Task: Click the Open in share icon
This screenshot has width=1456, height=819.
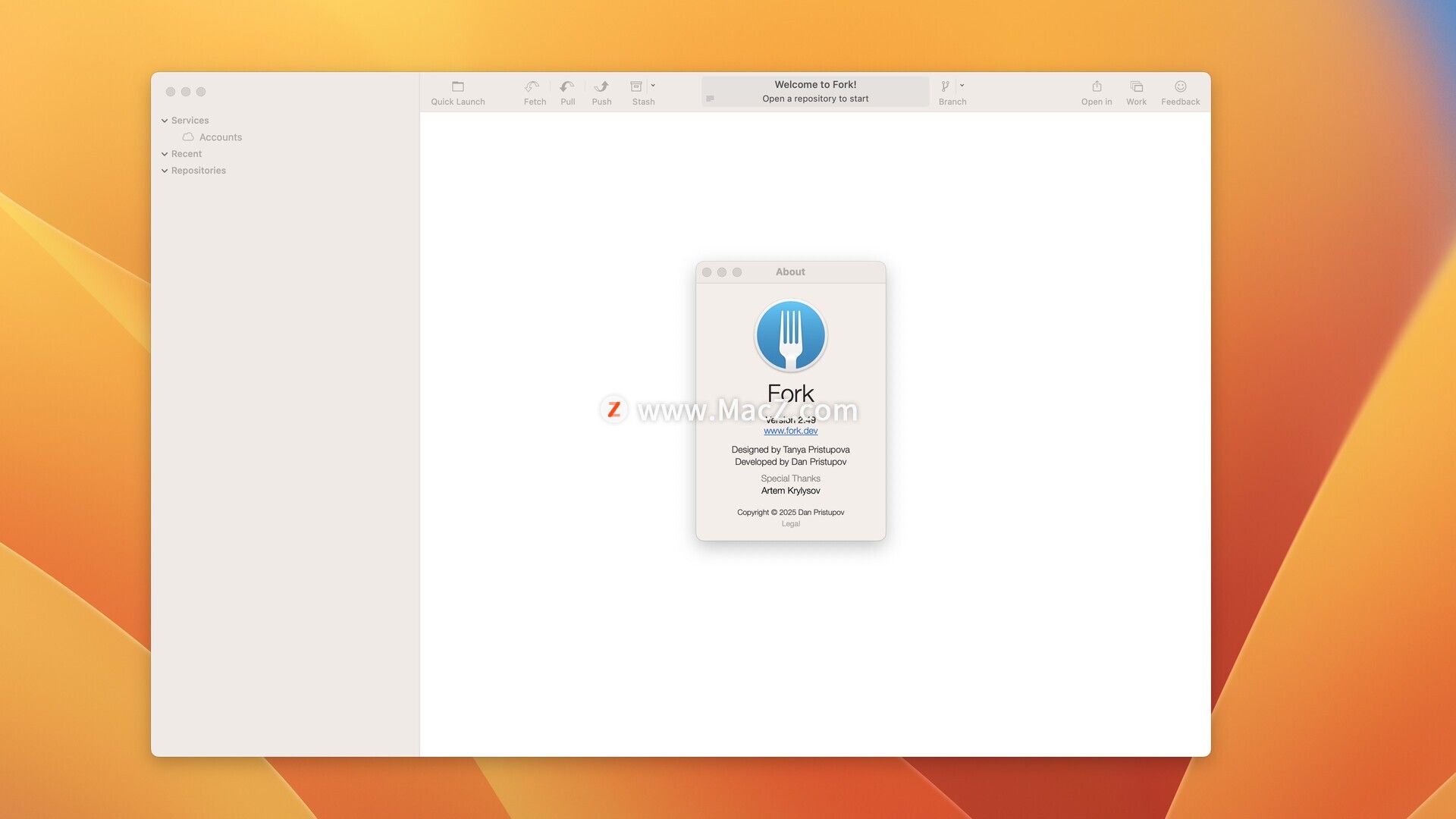Action: (x=1097, y=86)
